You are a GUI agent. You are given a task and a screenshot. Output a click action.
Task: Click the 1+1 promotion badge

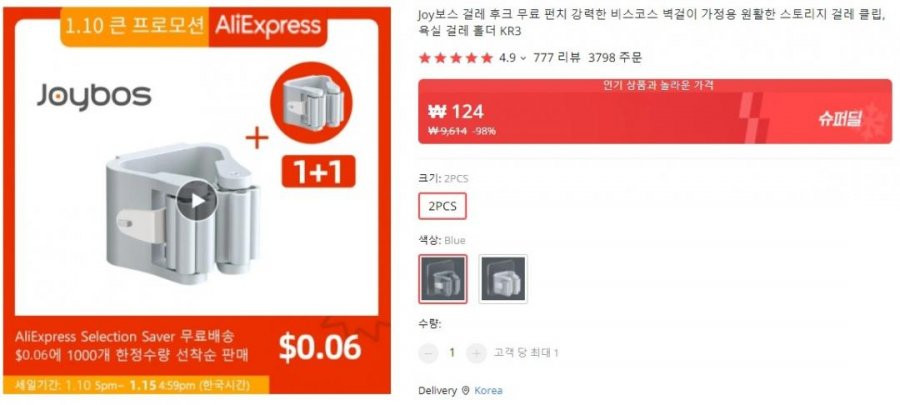click(x=319, y=171)
